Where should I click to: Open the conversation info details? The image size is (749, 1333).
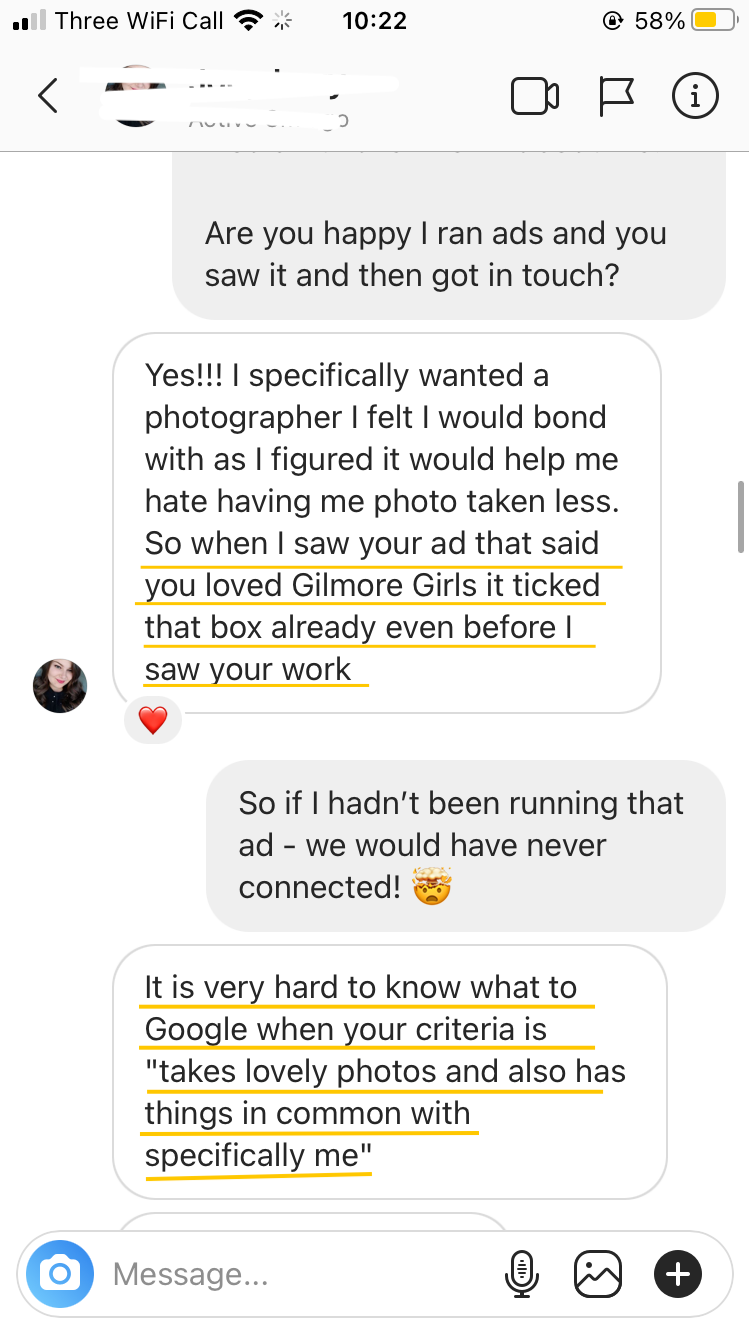coord(695,96)
